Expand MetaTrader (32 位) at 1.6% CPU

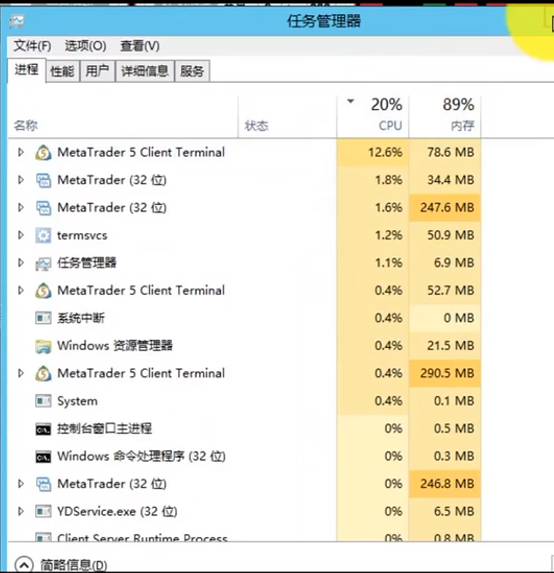tap(21, 208)
